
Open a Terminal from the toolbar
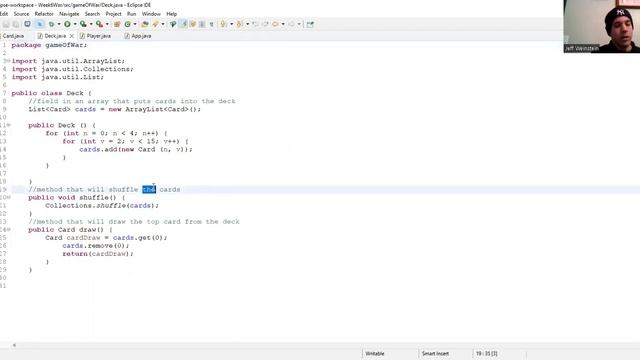(27, 24)
